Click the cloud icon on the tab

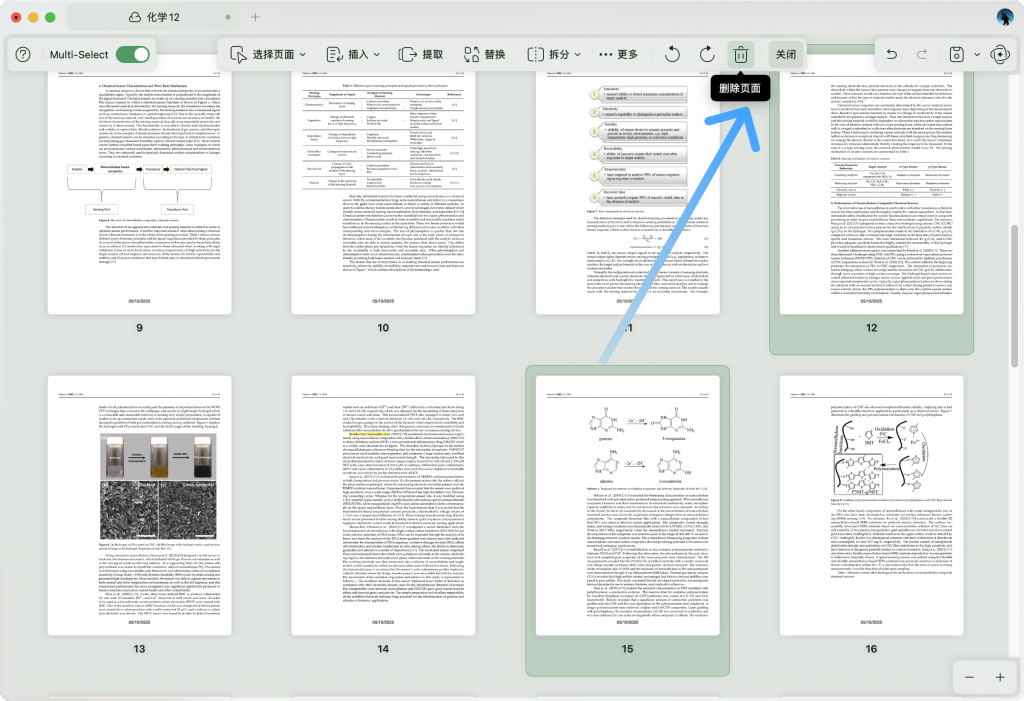click(x=135, y=17)
